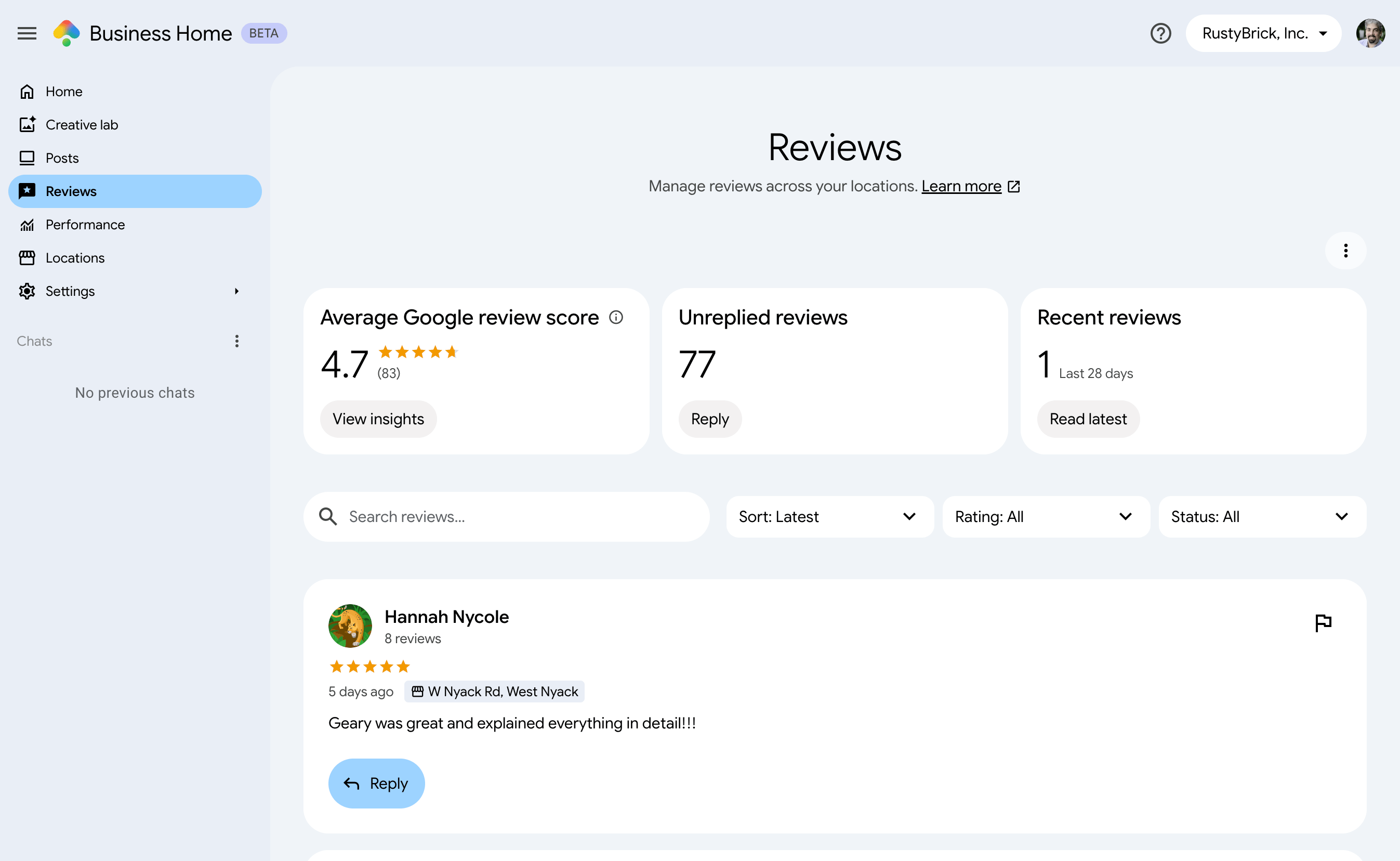
Task: Open the Status: All dropdown
Action: click(x=1262, y=516)
